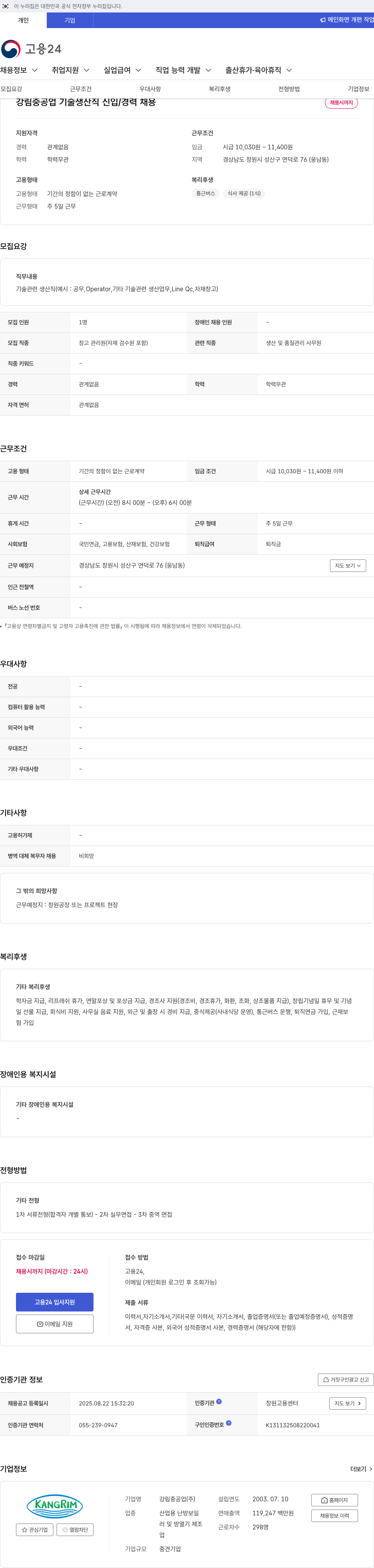The height and width of the screenshot is (1568, 374).
Task: Switch to 개인 tab
Action: 23,20
